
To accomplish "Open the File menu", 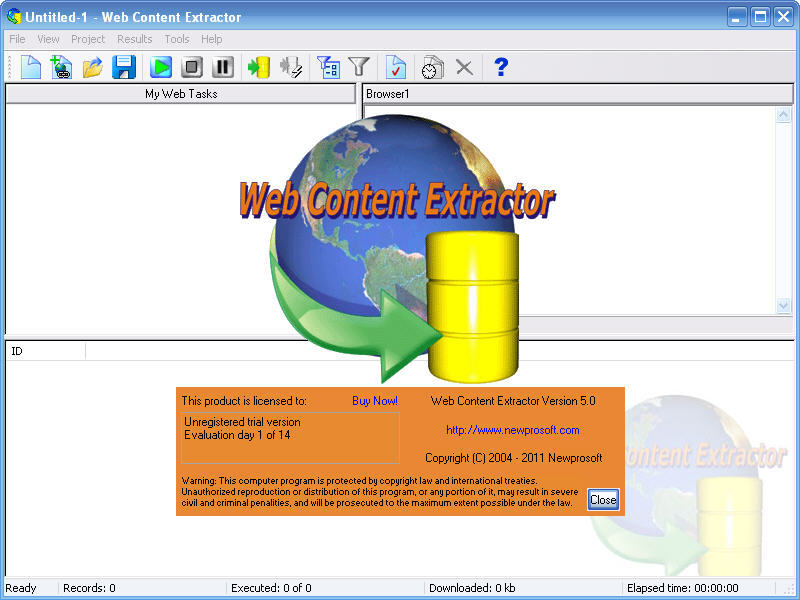I will [17, 39].
